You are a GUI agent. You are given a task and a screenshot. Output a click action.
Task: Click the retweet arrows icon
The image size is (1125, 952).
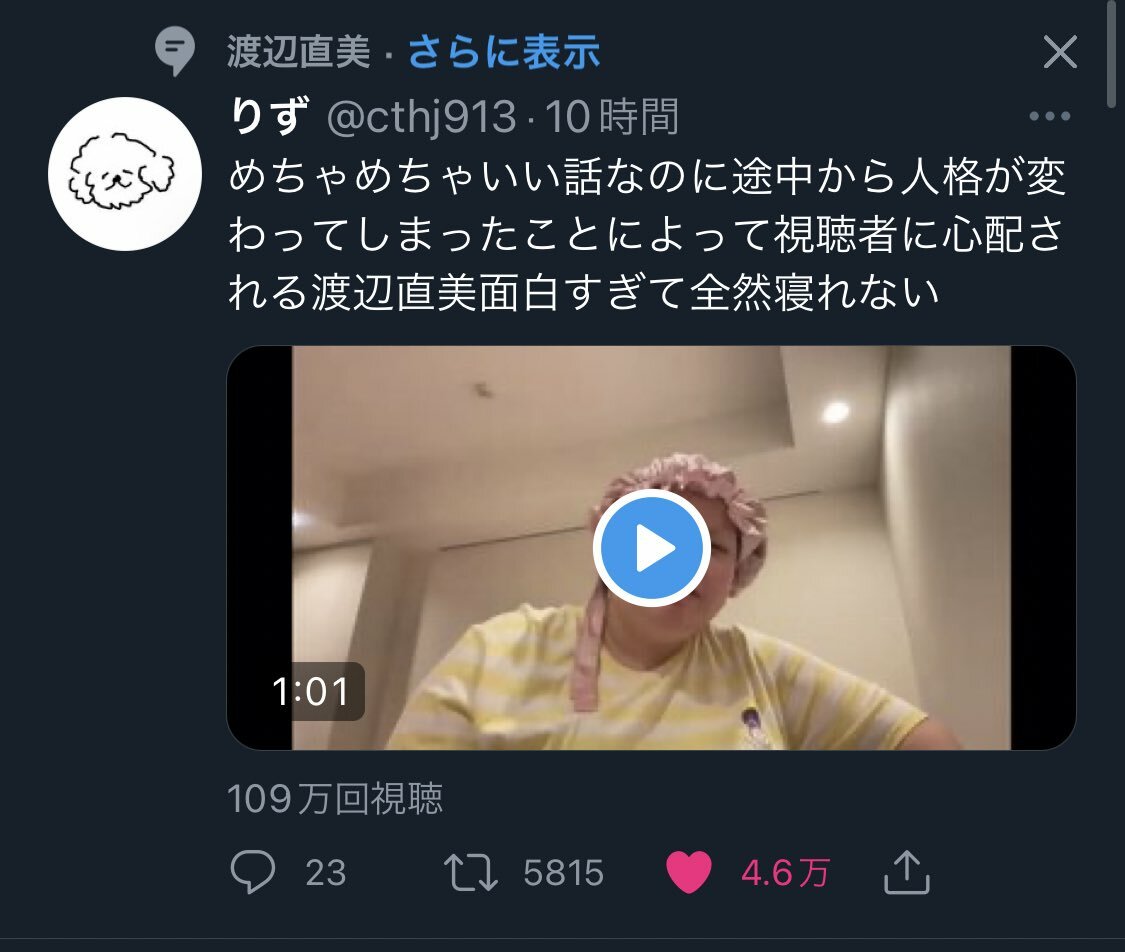[471, 872]
